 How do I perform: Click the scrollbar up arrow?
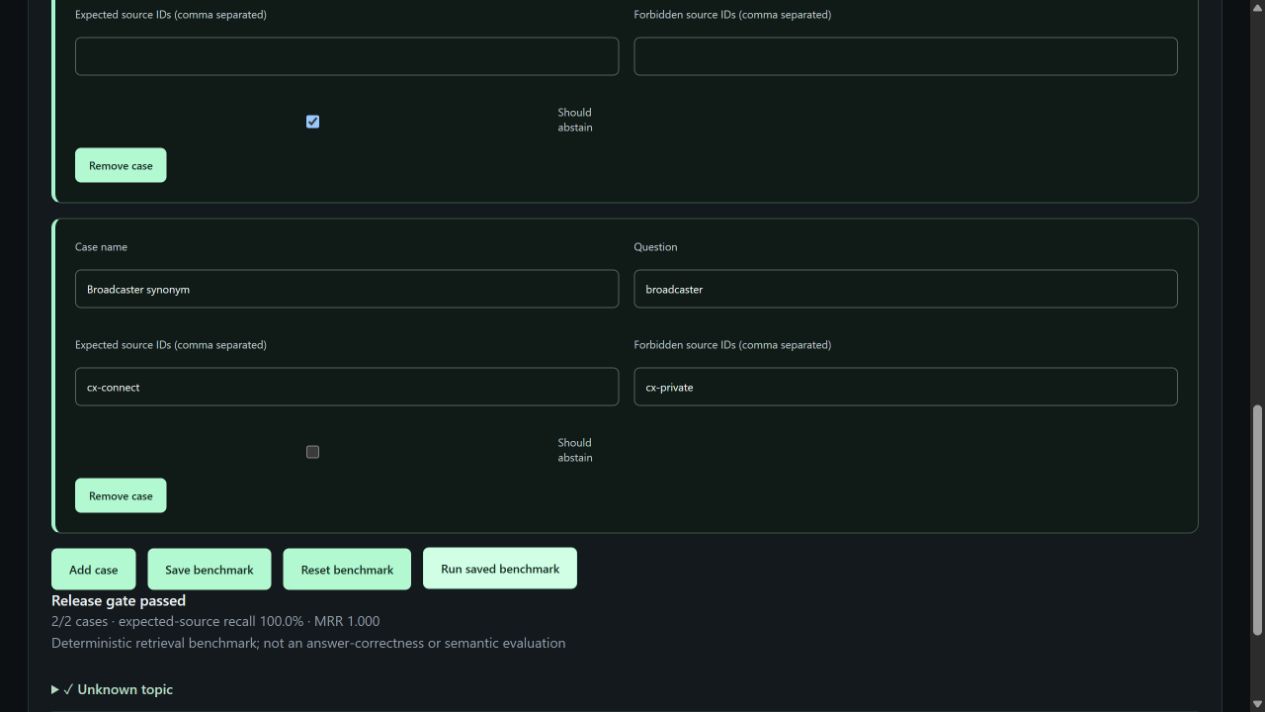[x=1257, y=7]
